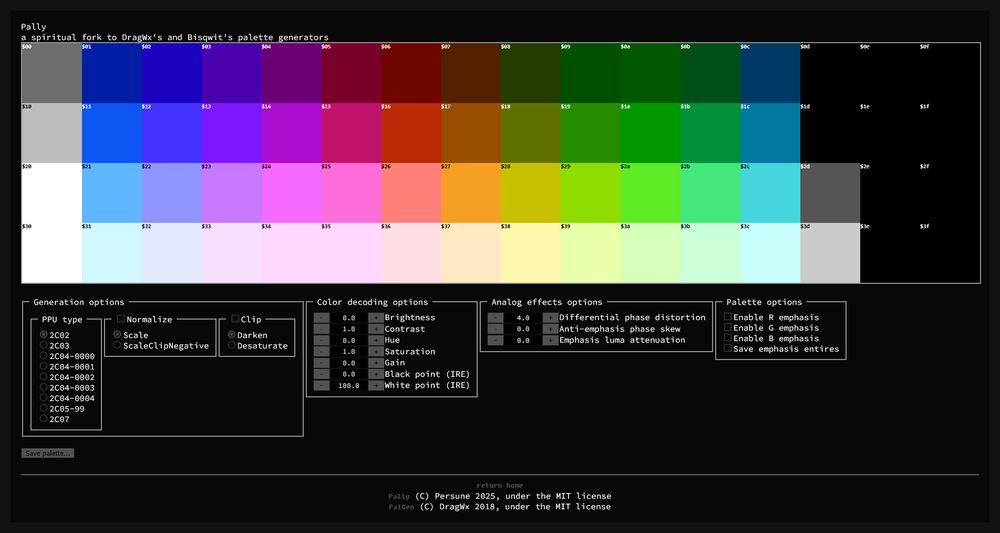Viewport: 1000px width, 533px height.
Task: Open the PalGen link in footer
Action: 402,507
